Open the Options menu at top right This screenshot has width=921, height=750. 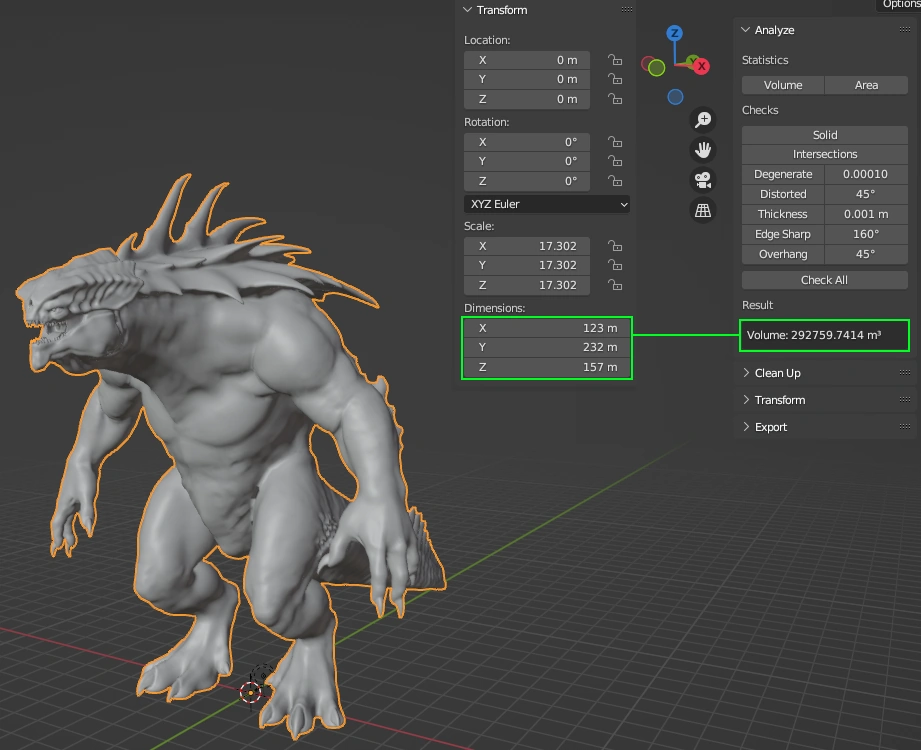[x=901, y=5]
